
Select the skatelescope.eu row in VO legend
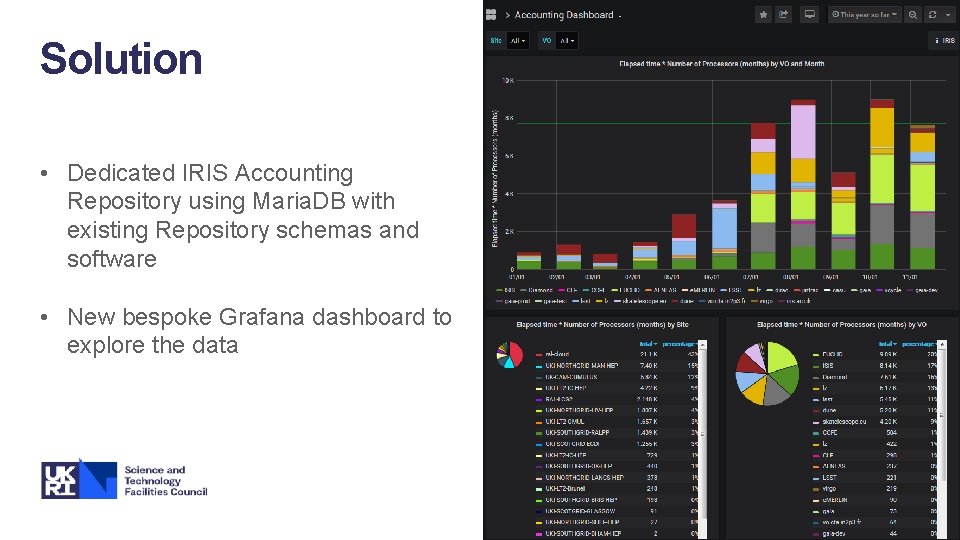point(876,421)
